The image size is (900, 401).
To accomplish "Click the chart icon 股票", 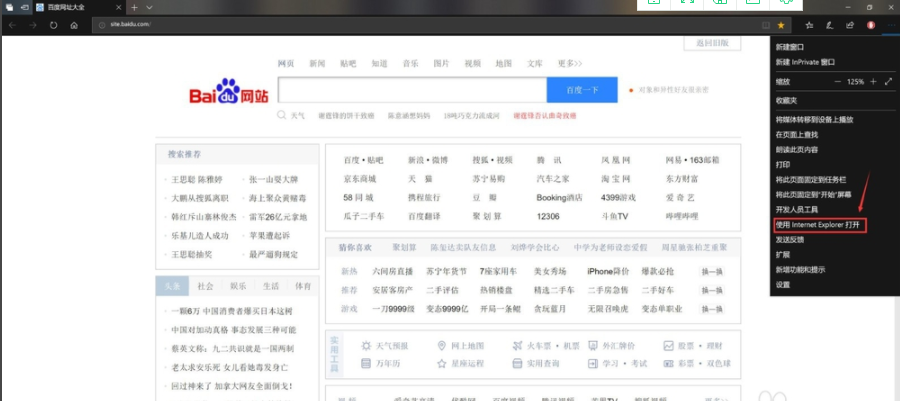I will [668, 346].
